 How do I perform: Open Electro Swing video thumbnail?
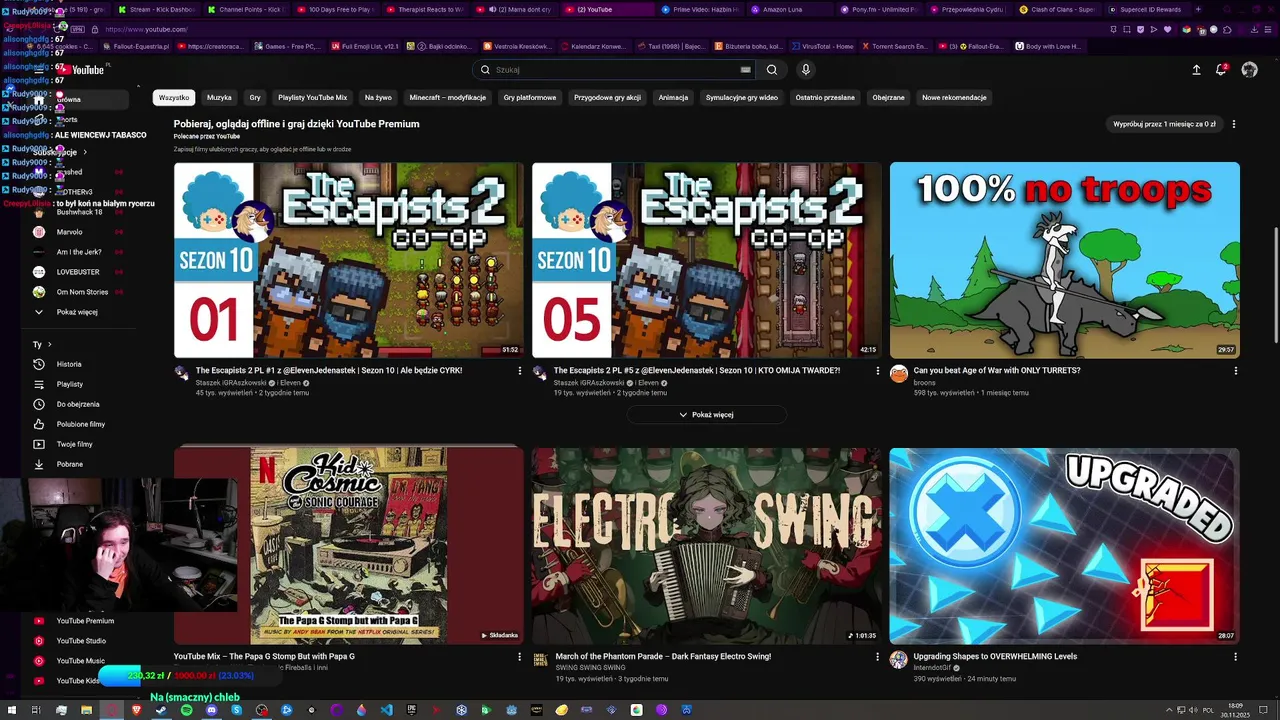[x=706, y=546]
